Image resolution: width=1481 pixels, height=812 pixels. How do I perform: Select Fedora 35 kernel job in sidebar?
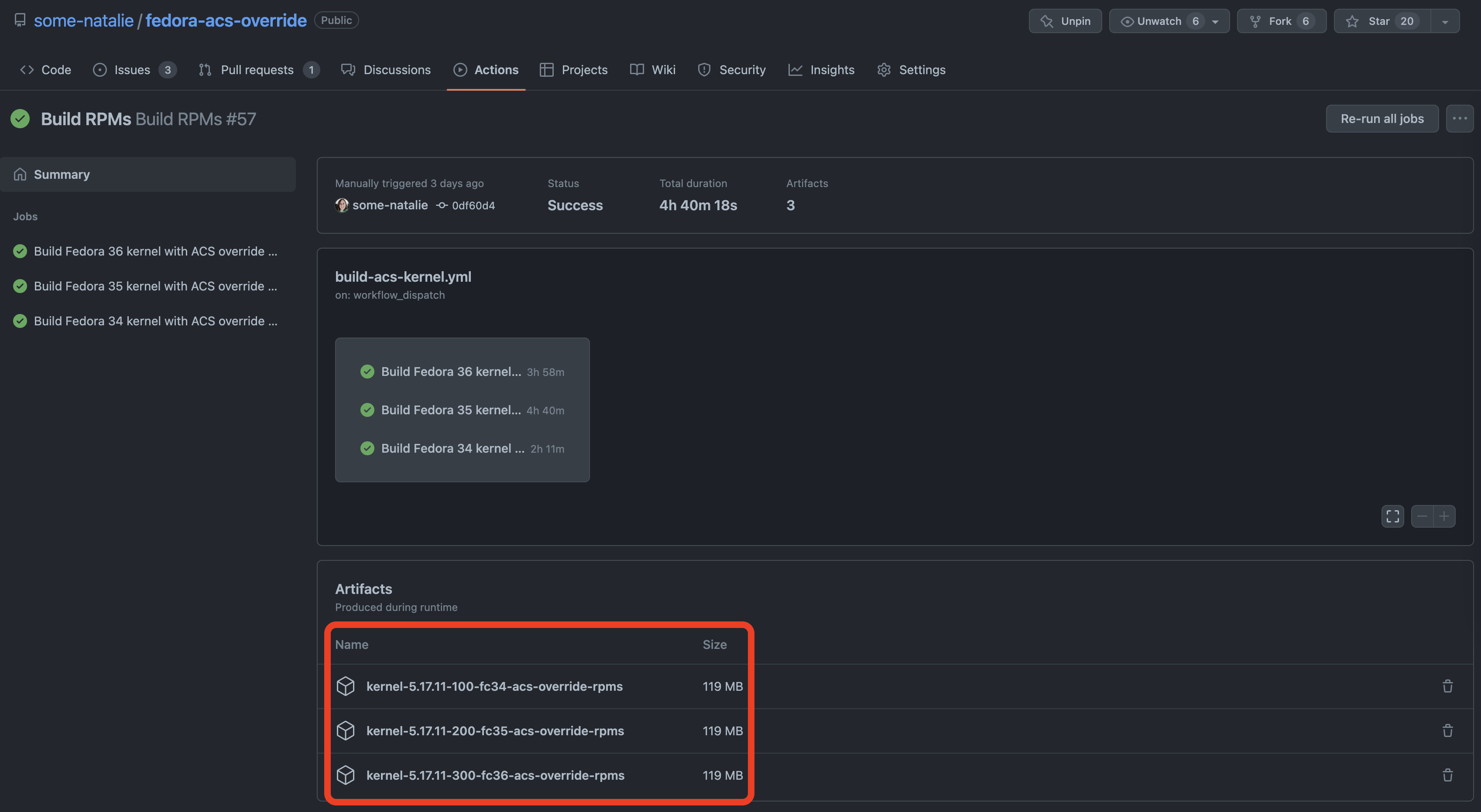pos(155,286)
